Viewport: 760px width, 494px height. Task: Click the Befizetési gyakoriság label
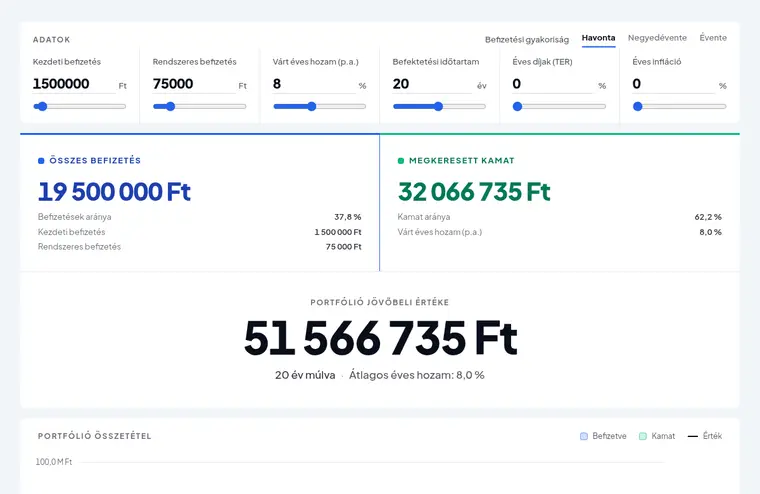click(527, 40)
